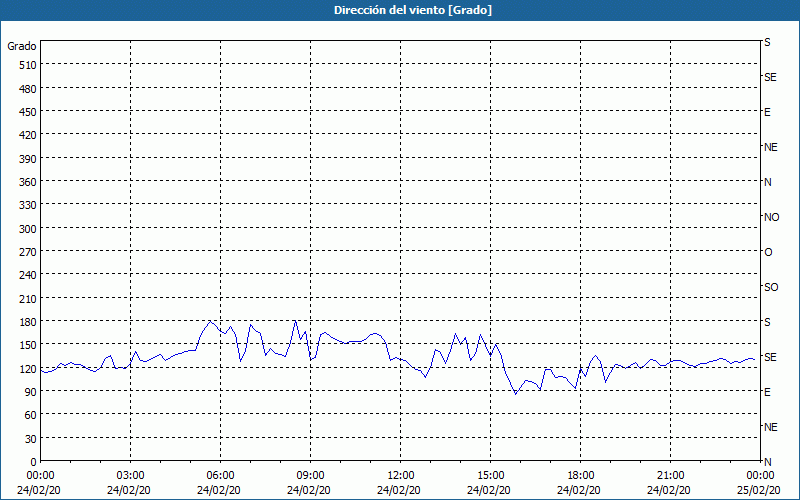This screenshot has height=500, width=800.
Task: Select the 180 degree axis label
Action: click(x=28, y=322)
